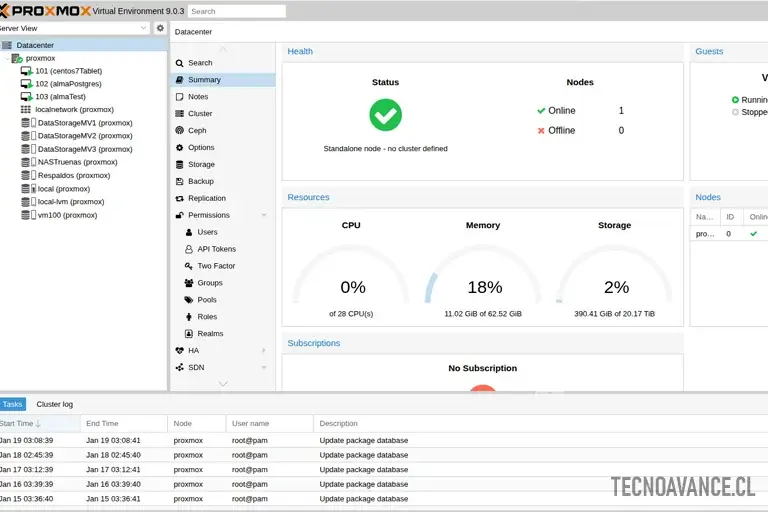This screenshot has width=768, height=512.
Task: Click the Storage 2% gauge
Action: pyautogui.click(x=615, y=274)
